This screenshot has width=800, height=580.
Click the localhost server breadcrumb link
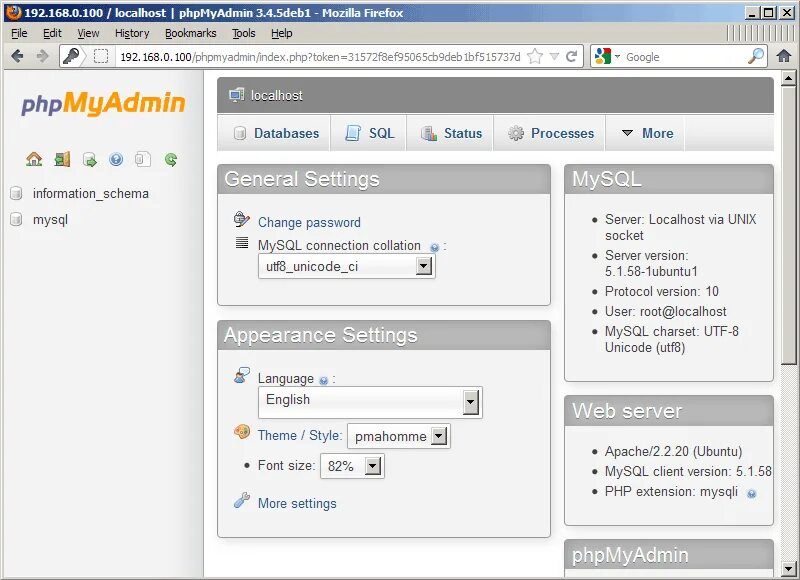click(x=276, y=95)
